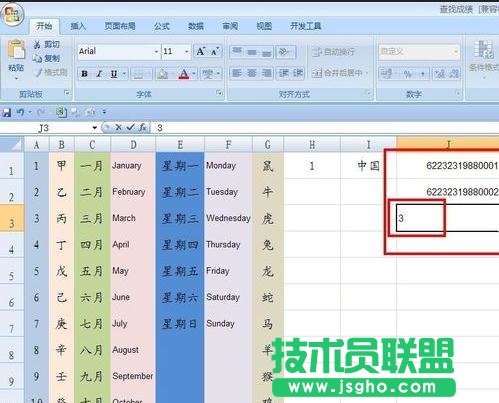This screenshot has height=403, width=499.
Task: Click Merge and Center button
Action: tap(337, 73)
